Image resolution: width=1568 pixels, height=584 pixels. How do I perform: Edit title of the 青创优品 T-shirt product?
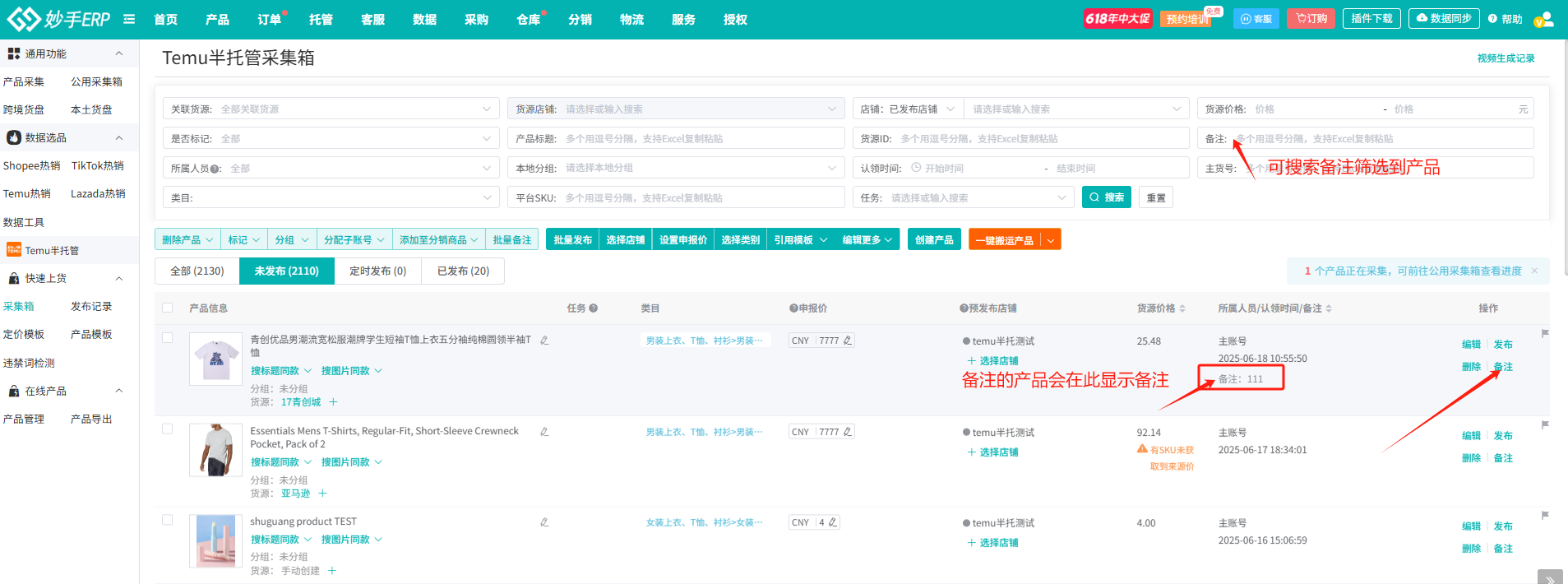pyautogui.click(x=544, y=340)
